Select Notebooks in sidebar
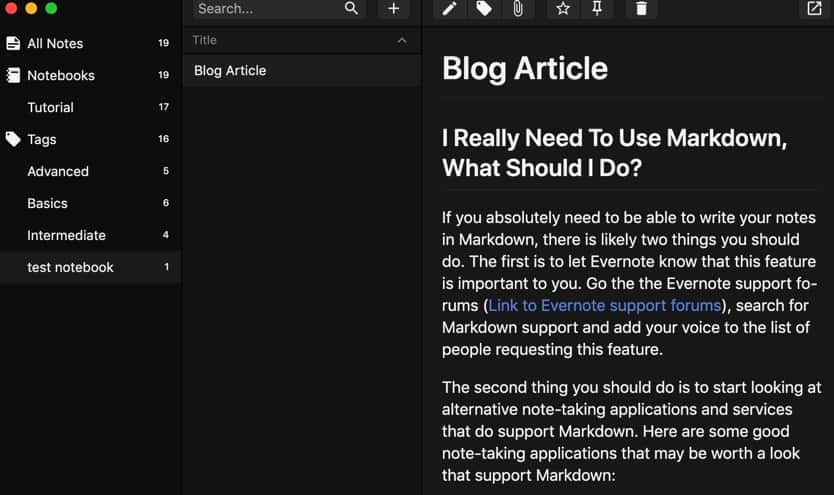 click(90, 75)
